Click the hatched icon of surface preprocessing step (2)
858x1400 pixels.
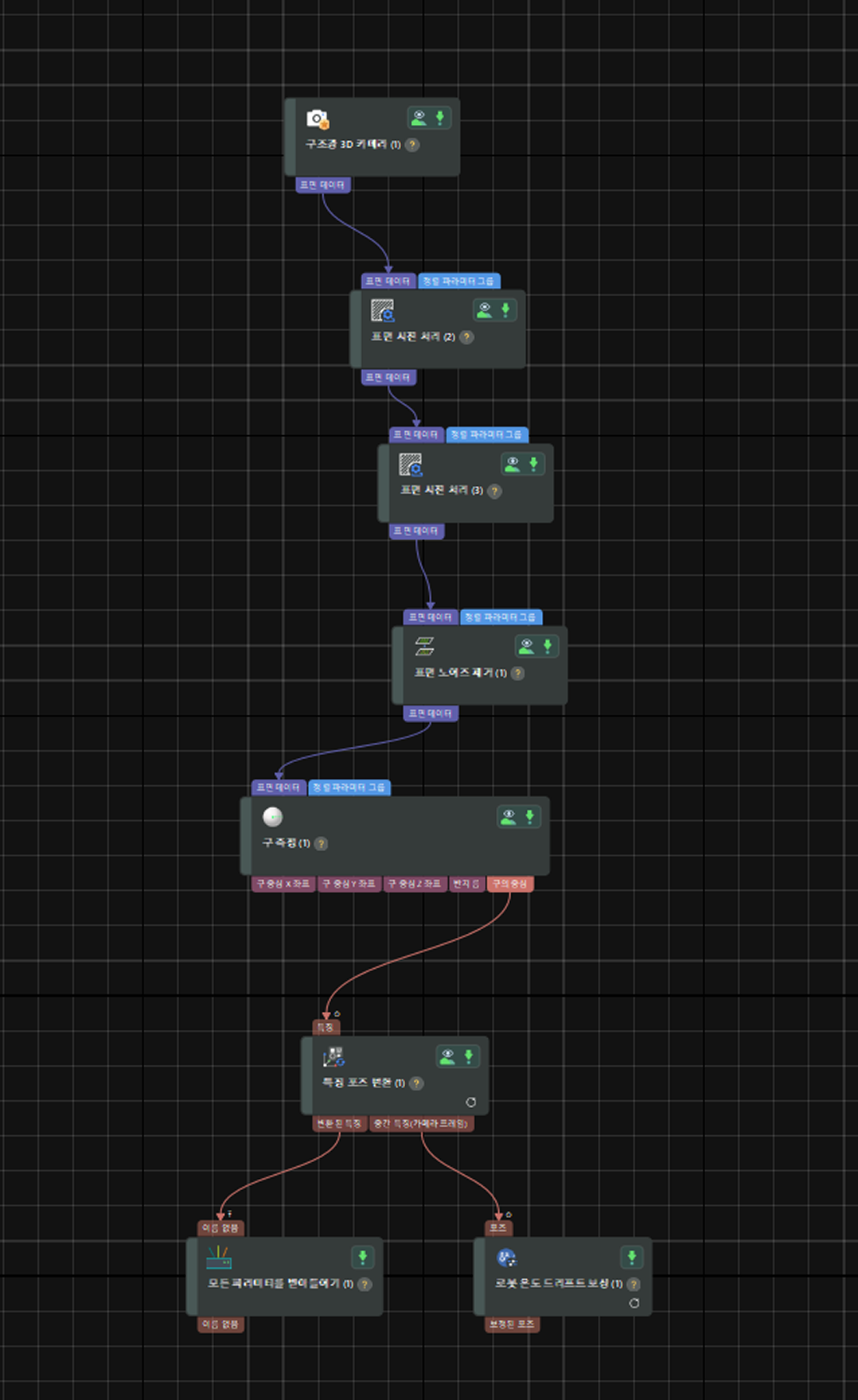pyautogui.click(x=383, y=310)
